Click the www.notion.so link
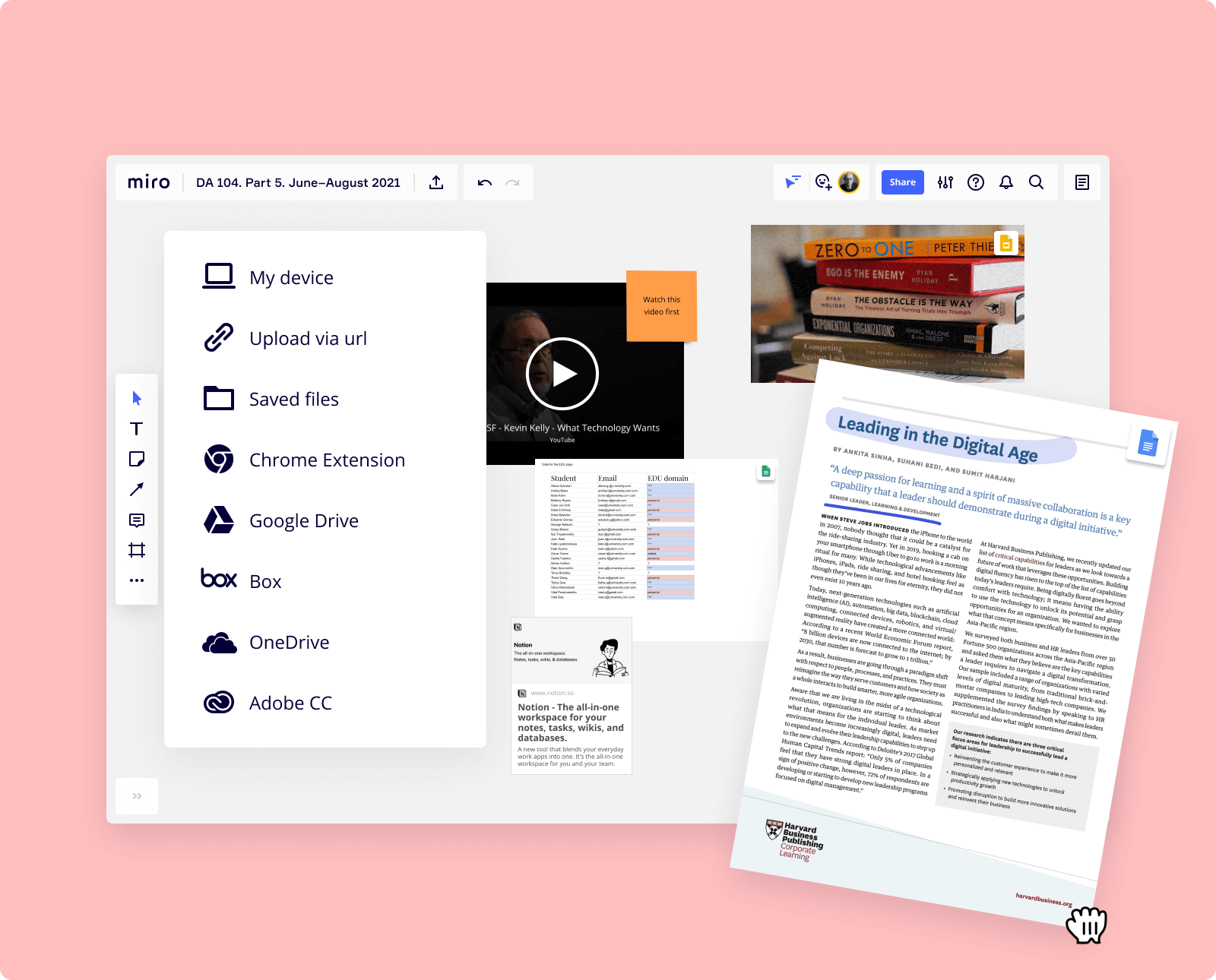The width and height of the screenshot is (1216, 980). pos(553,693)
